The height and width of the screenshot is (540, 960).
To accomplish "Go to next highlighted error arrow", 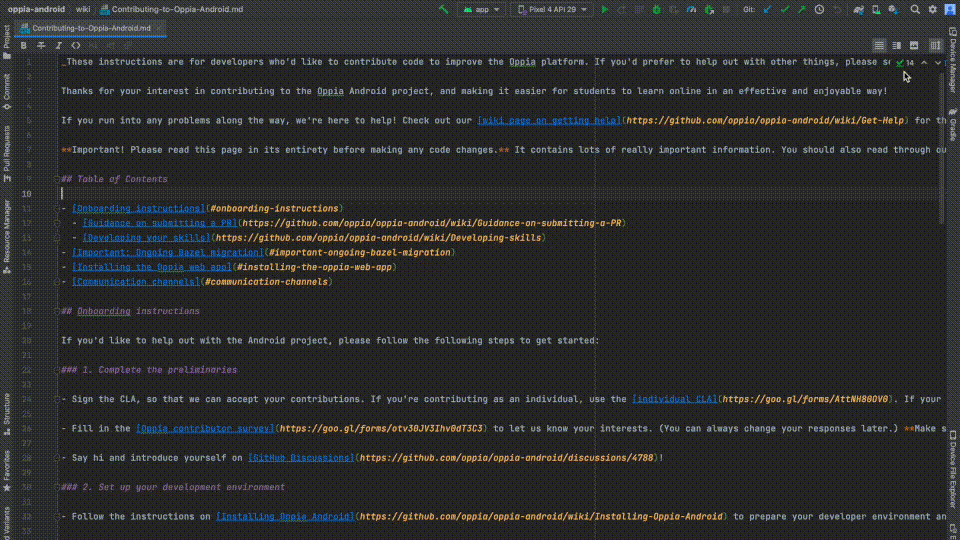I will (937, 62).
